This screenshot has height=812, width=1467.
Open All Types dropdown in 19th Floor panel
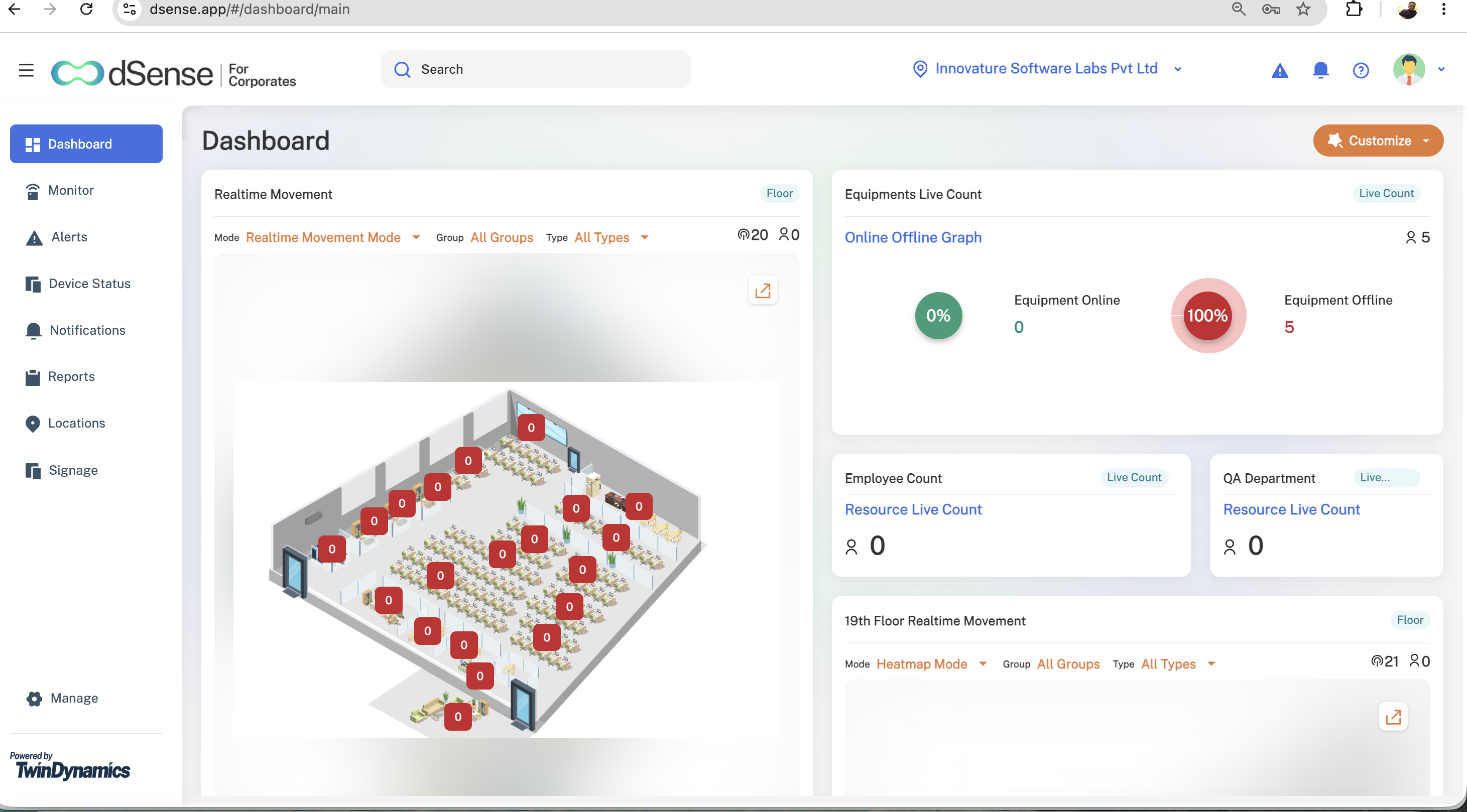click(x=1178, y=664)
